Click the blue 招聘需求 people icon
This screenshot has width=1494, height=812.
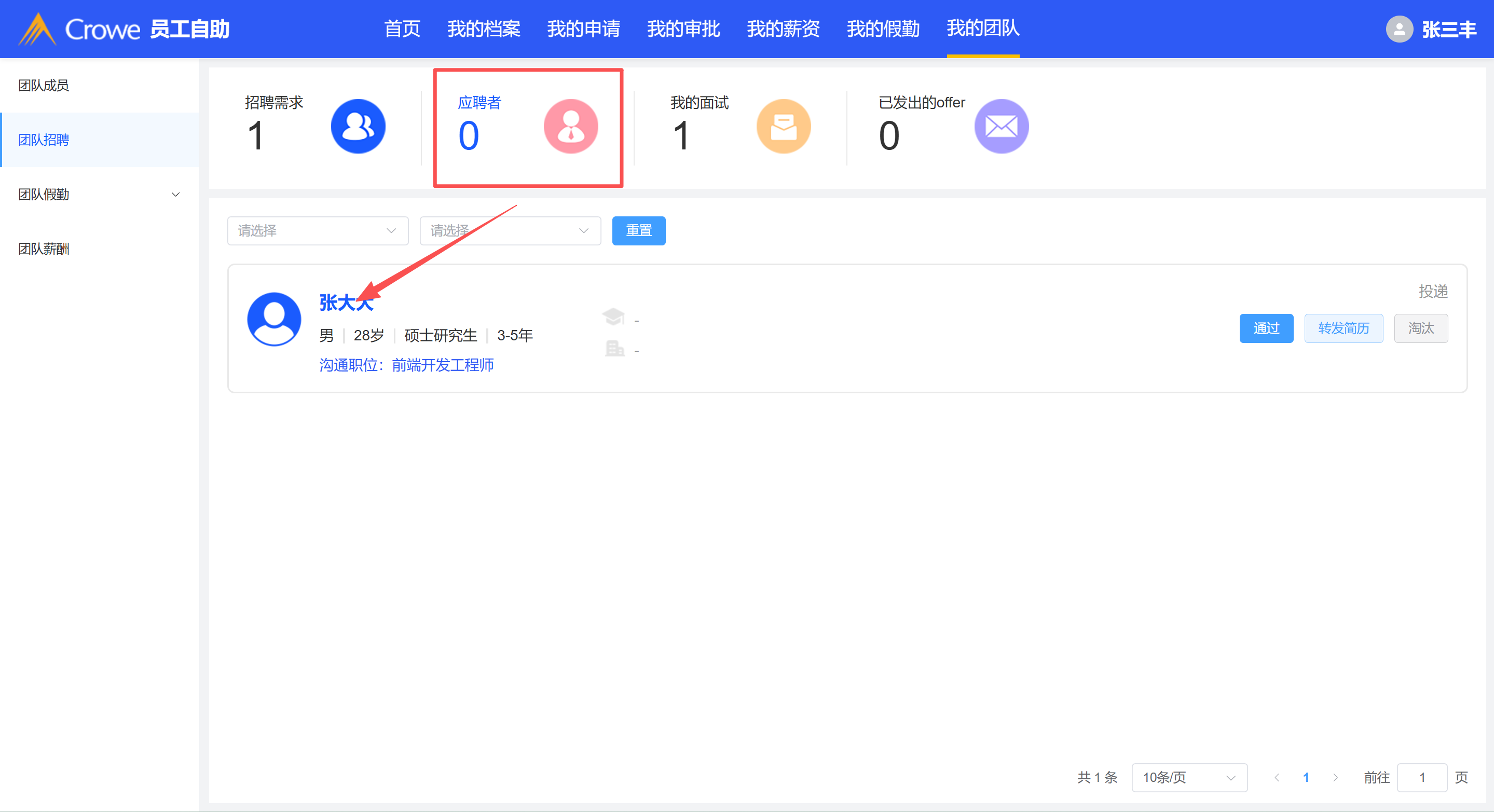pos(358,127)
